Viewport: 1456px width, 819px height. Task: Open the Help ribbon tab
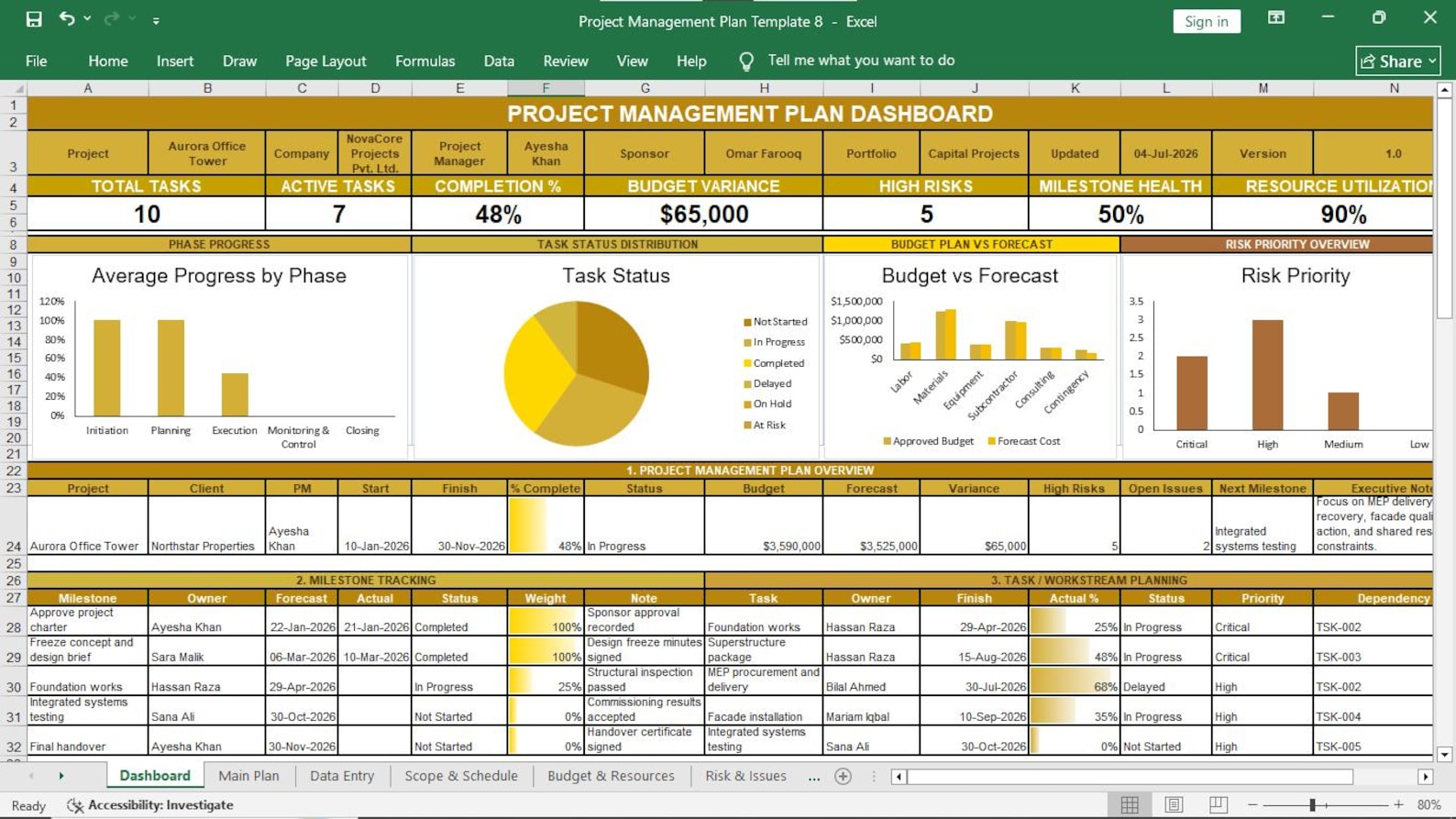point(691,61)
